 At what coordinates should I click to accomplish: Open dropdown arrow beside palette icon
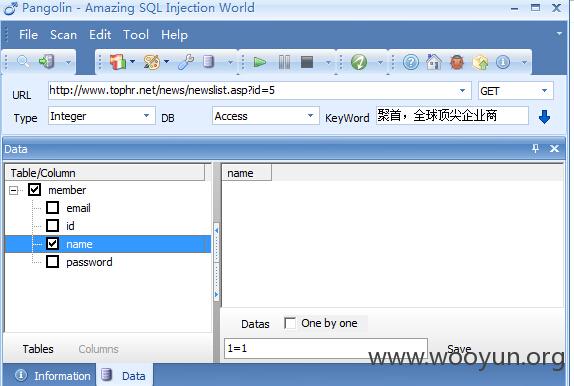coord(167,62)
